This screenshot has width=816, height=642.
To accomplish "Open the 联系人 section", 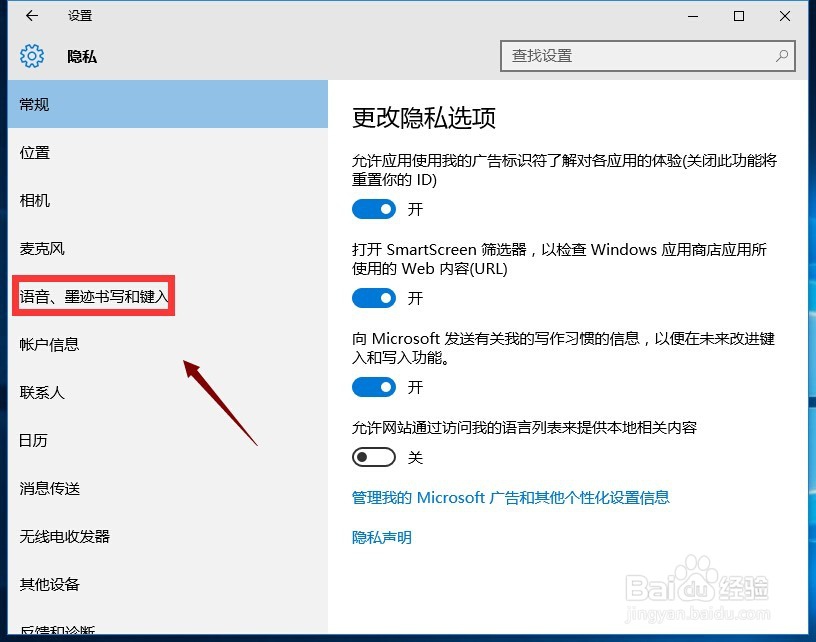I will click(x=168, y=392).
